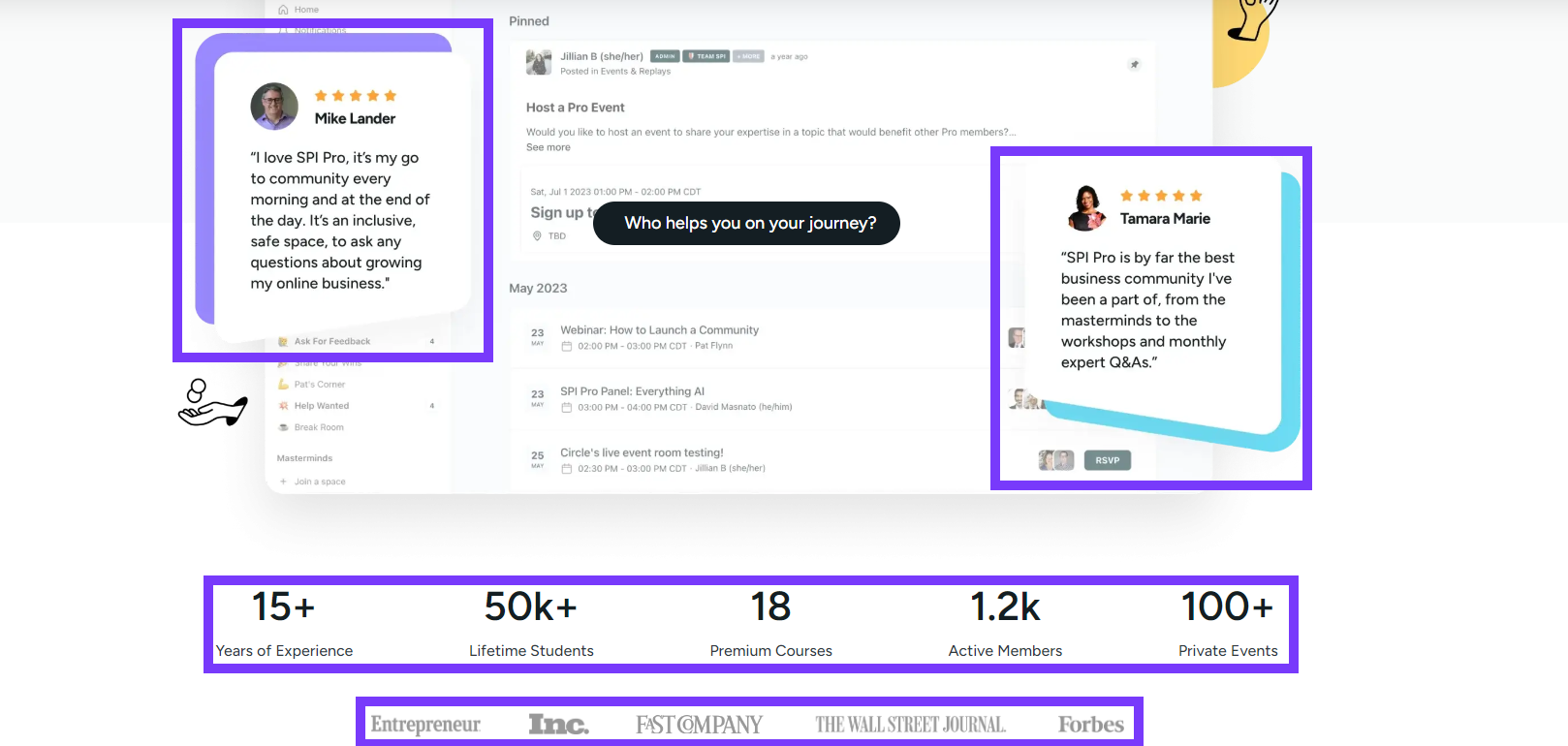Click the Help Wanted space icon
The width and height of the screenshot is (1568, 746).
[284, 406]
